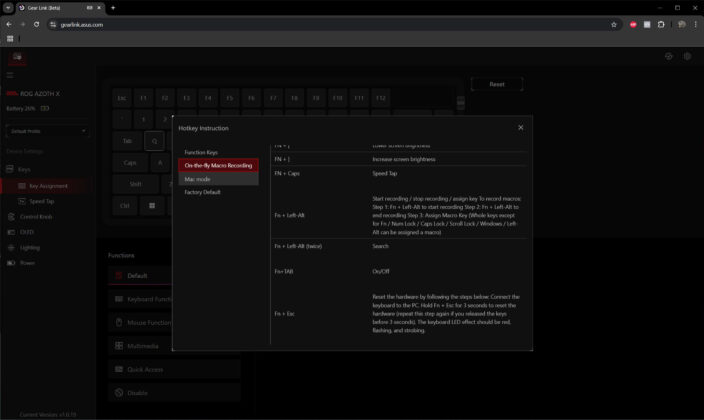Open OLED settings in sidebar
The image size is (704, 420).
pos(27,232)
